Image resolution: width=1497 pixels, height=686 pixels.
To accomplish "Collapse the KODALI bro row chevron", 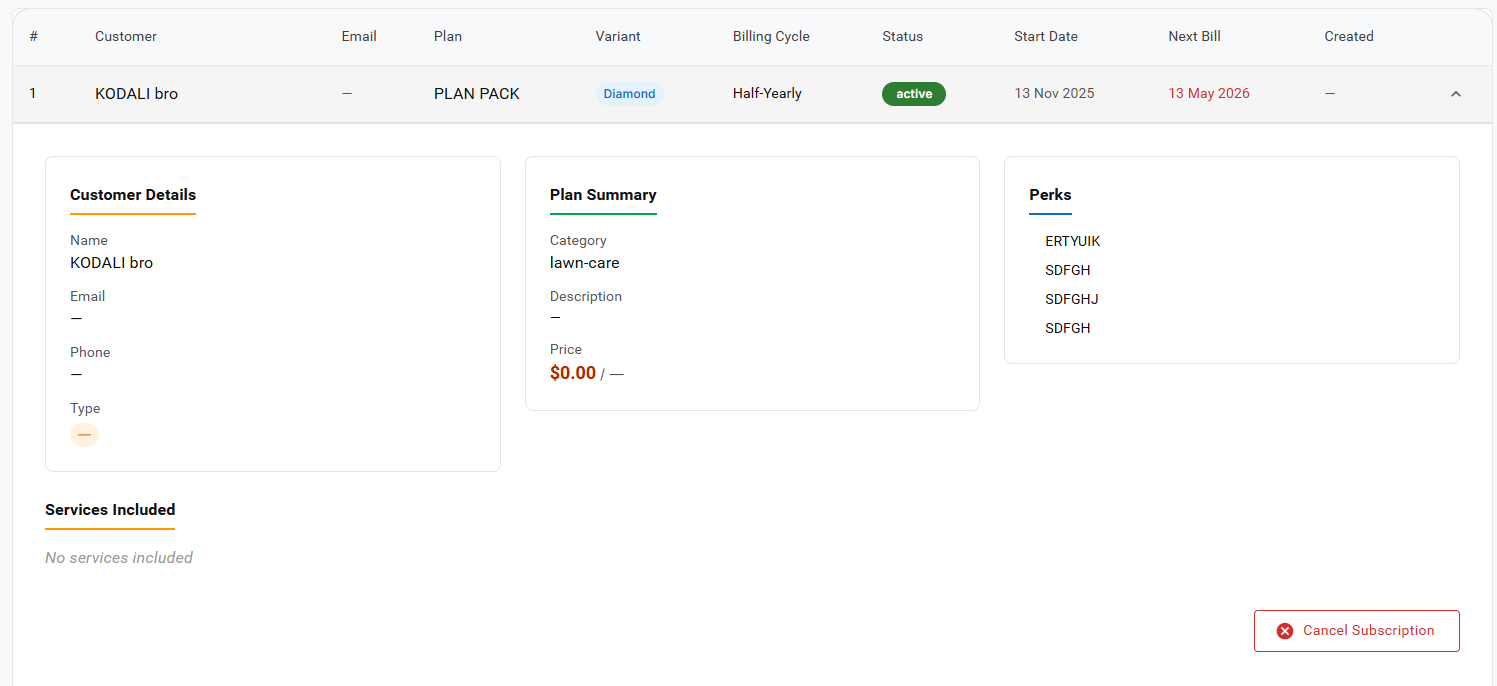I will (1456, 94).
